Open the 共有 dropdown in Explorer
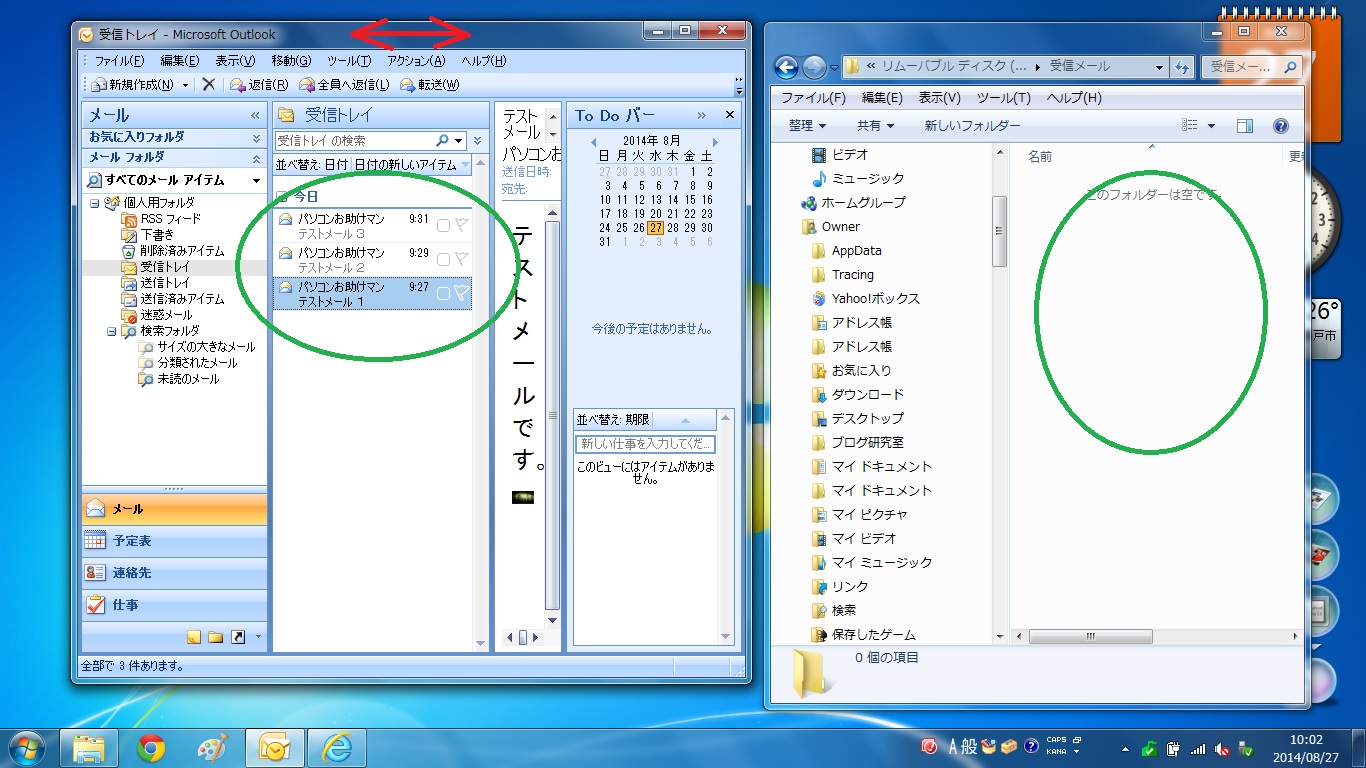Image resolution: width=1366 pixels, height=768 pixels. click(x=875, y=126)
